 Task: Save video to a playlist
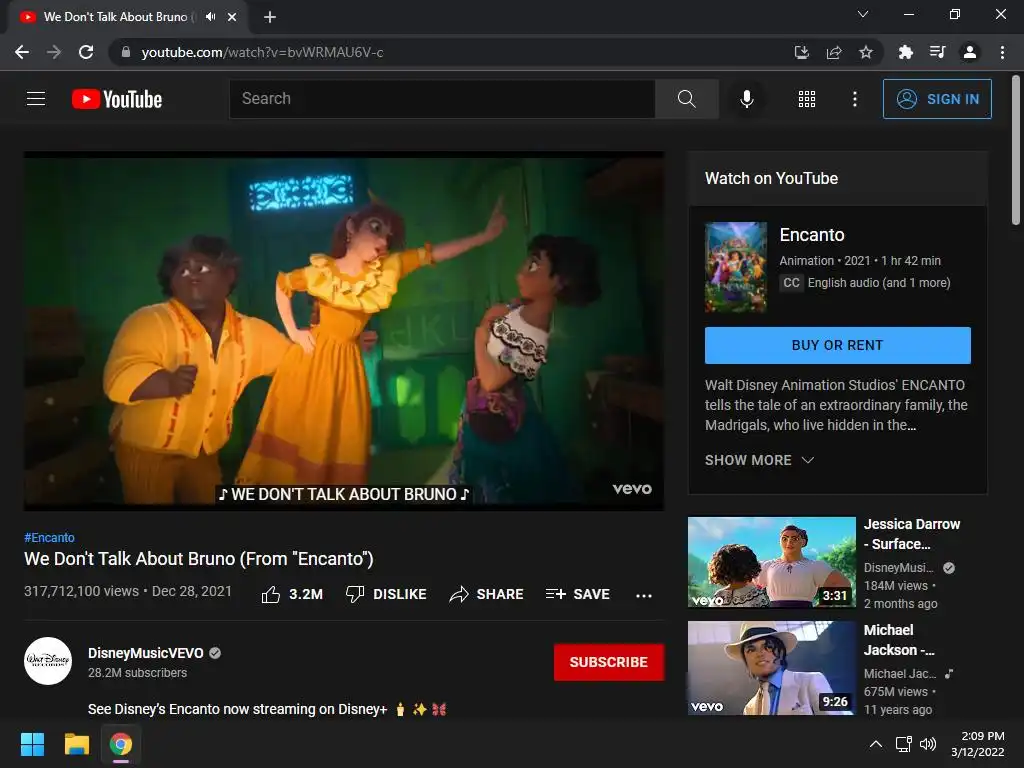tap(577, 594)
